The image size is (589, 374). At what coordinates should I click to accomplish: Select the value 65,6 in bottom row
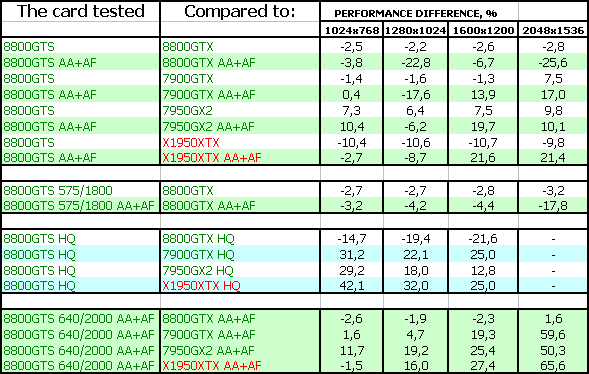(x=553, y=365)
